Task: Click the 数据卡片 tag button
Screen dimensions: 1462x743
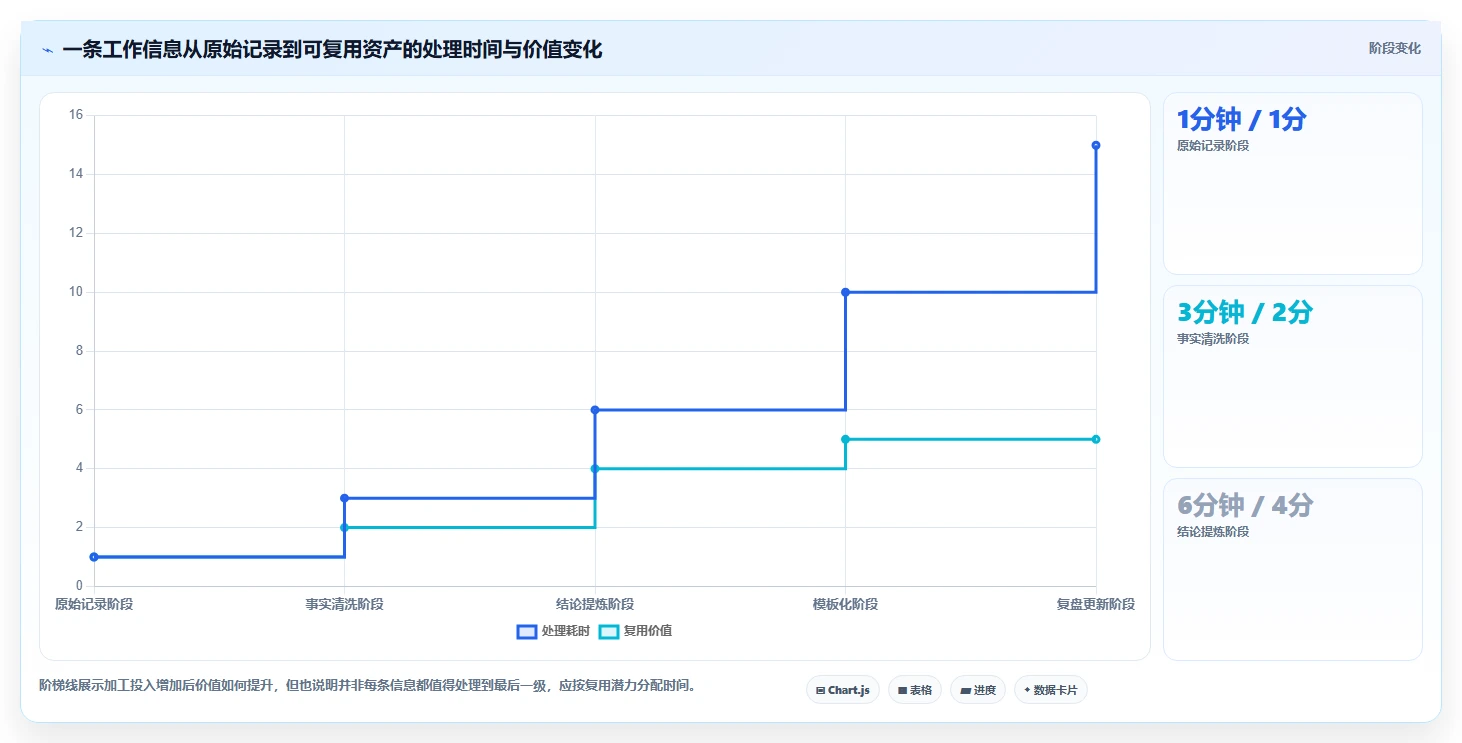Action: 1051,690
